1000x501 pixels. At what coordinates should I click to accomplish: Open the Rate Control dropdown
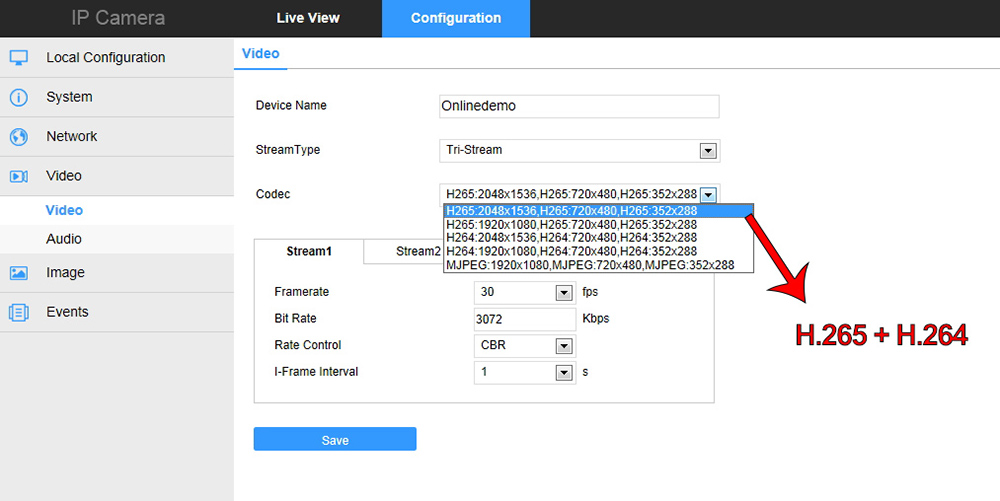click(563, 346)
